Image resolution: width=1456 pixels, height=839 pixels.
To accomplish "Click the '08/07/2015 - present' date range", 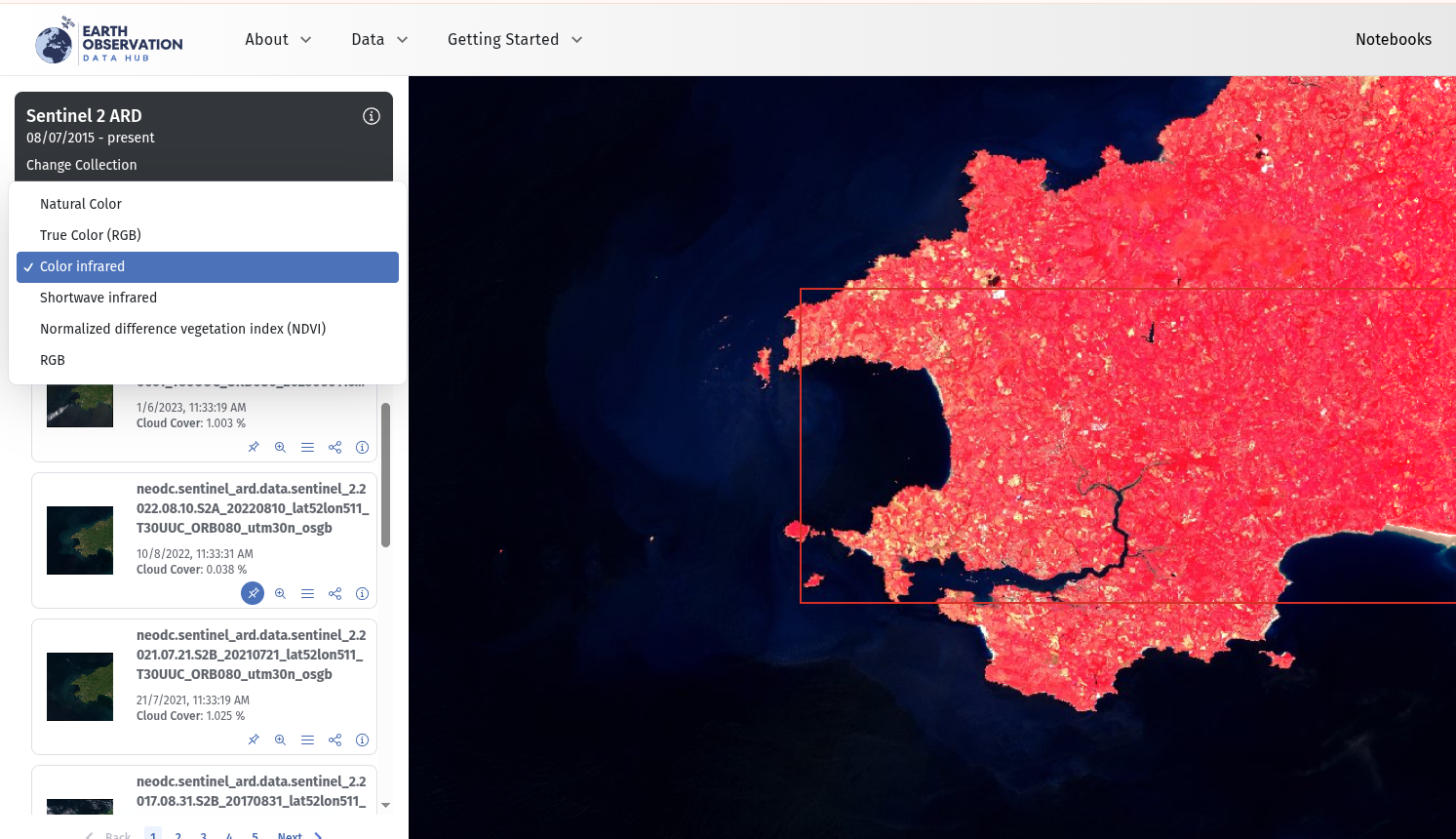I will [x=91, y=138].
